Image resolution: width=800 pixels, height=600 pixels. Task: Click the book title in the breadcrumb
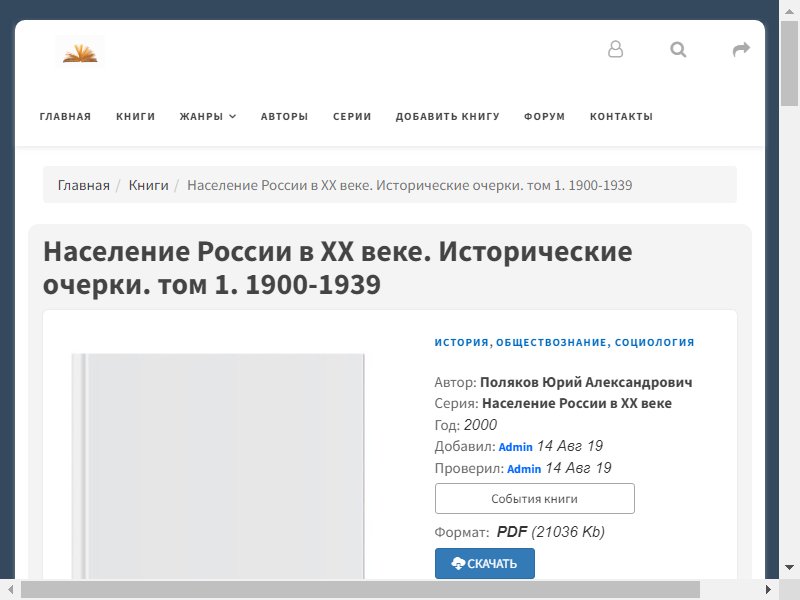coord(410,185)
